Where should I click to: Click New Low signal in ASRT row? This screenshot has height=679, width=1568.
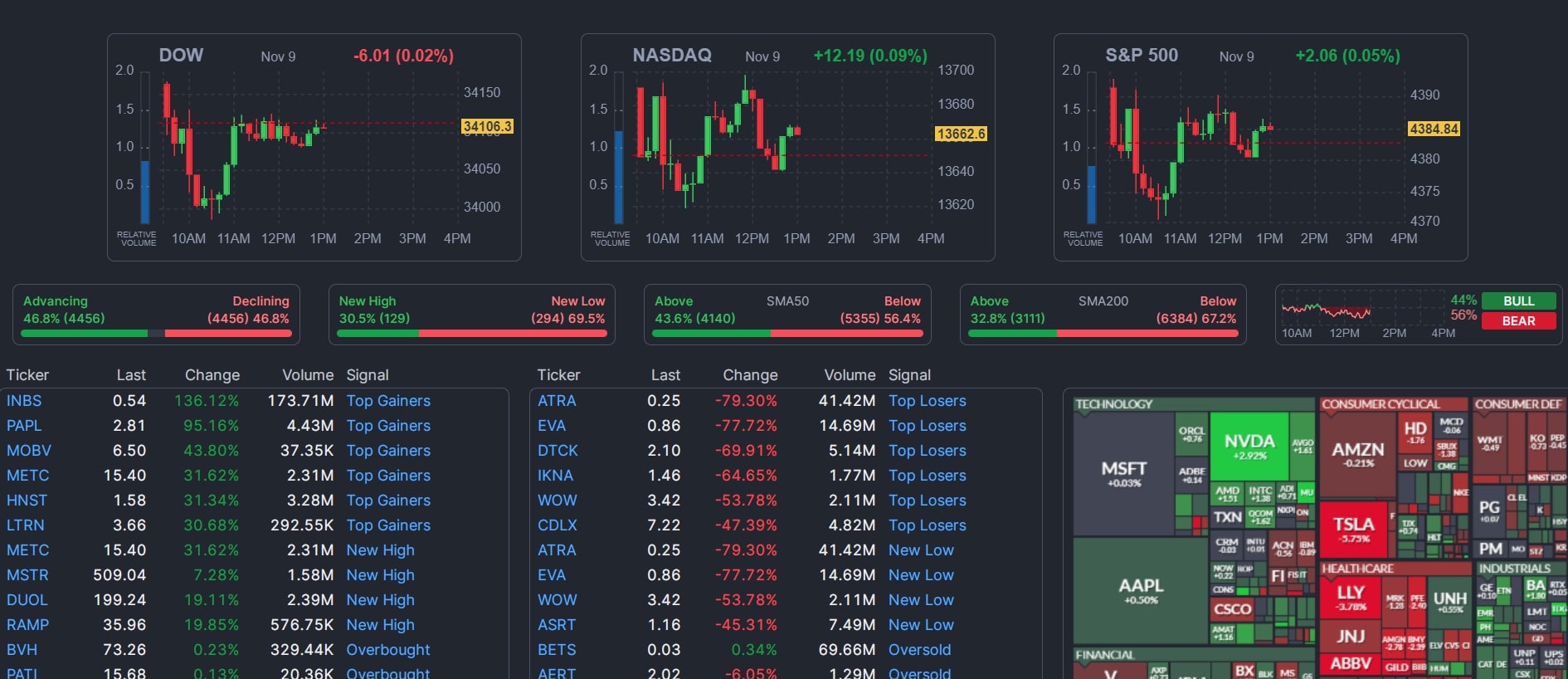click(921, 625)
